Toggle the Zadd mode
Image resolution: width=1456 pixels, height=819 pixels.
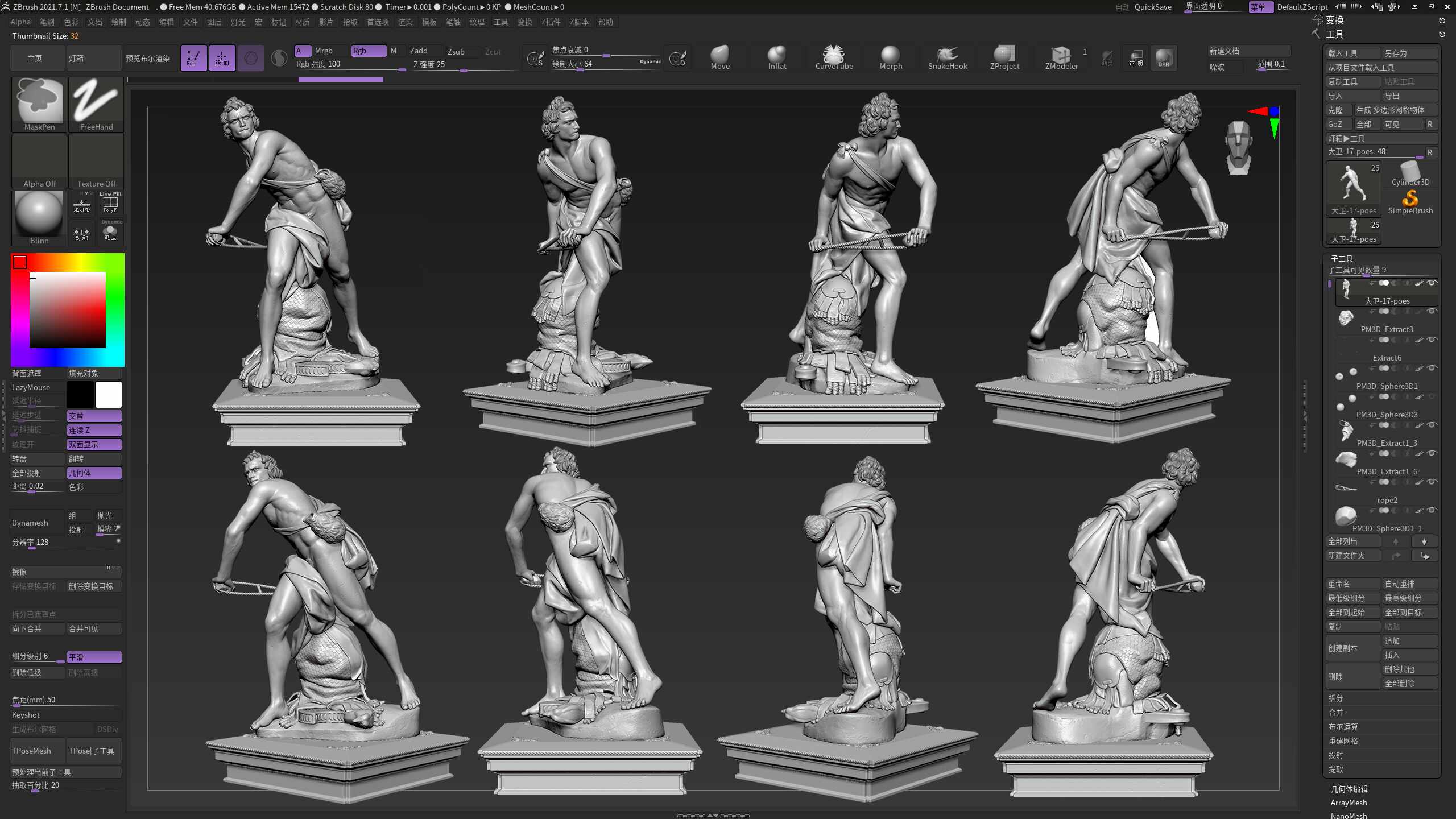419,51
